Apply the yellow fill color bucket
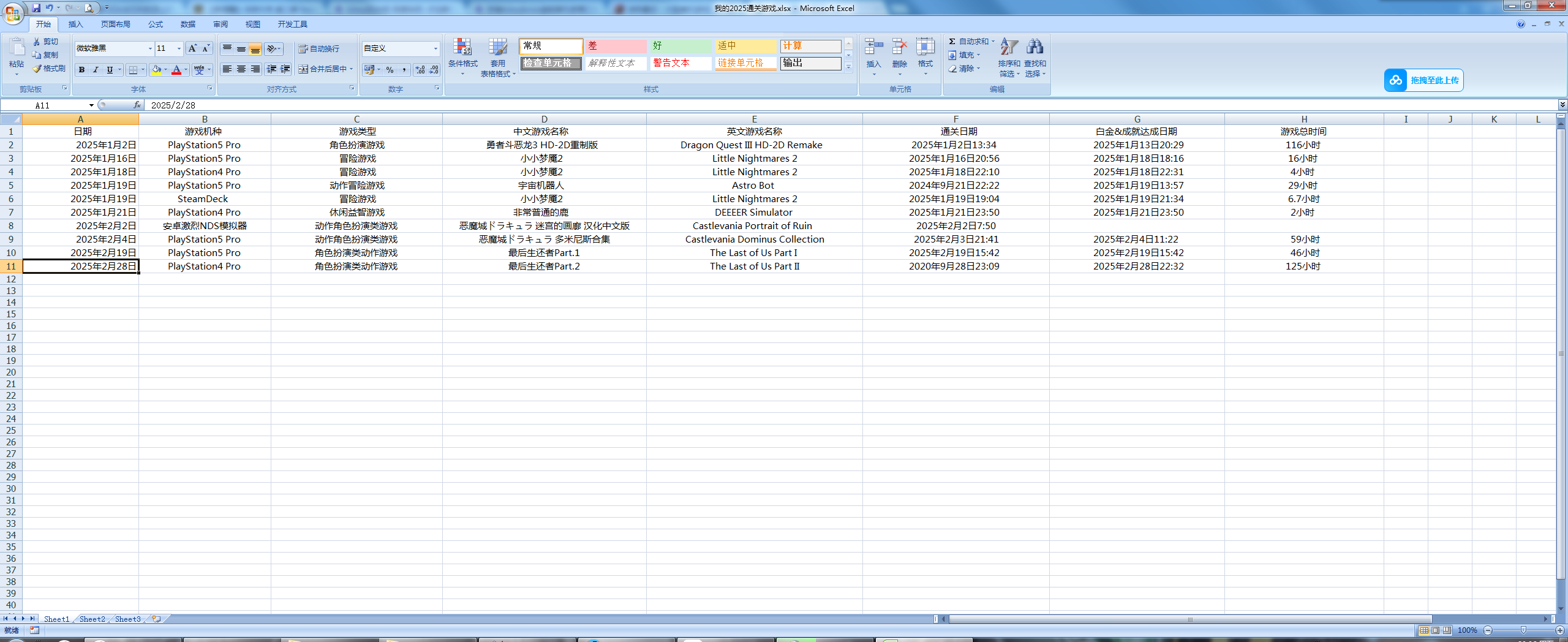1568x642 pixels. [157, 70]
